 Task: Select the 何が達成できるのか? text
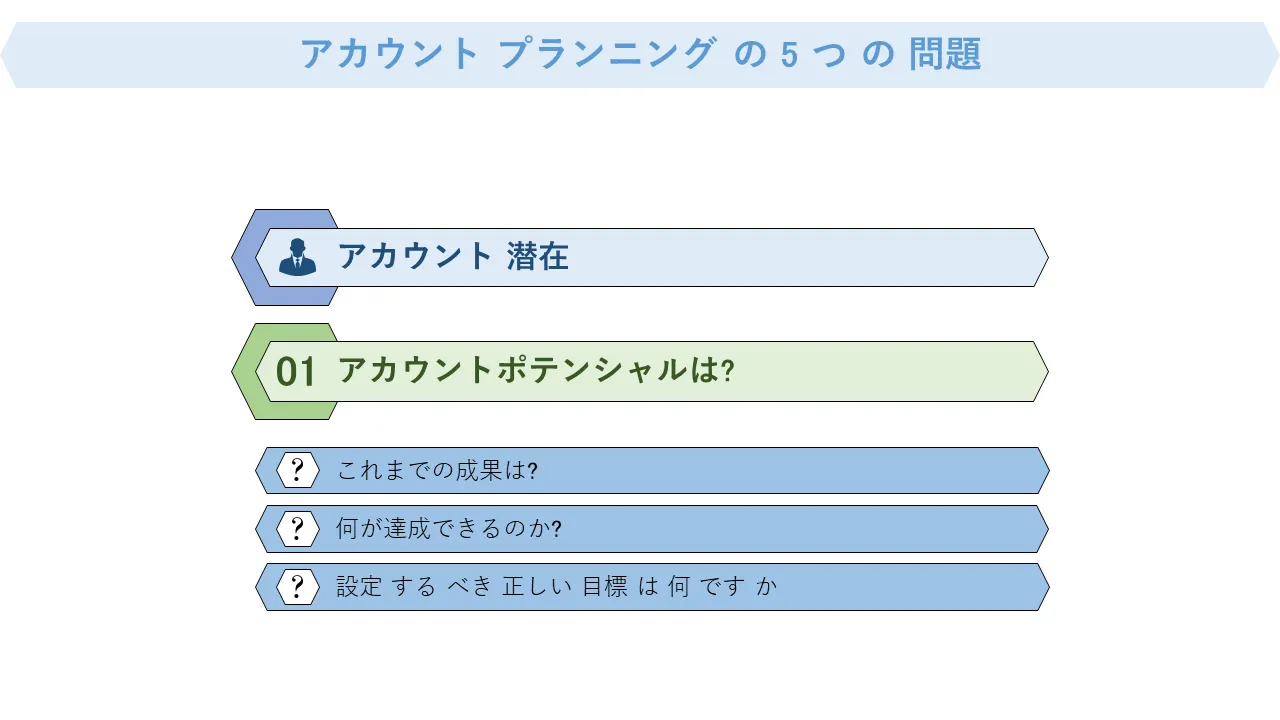(x=449, y=529)
